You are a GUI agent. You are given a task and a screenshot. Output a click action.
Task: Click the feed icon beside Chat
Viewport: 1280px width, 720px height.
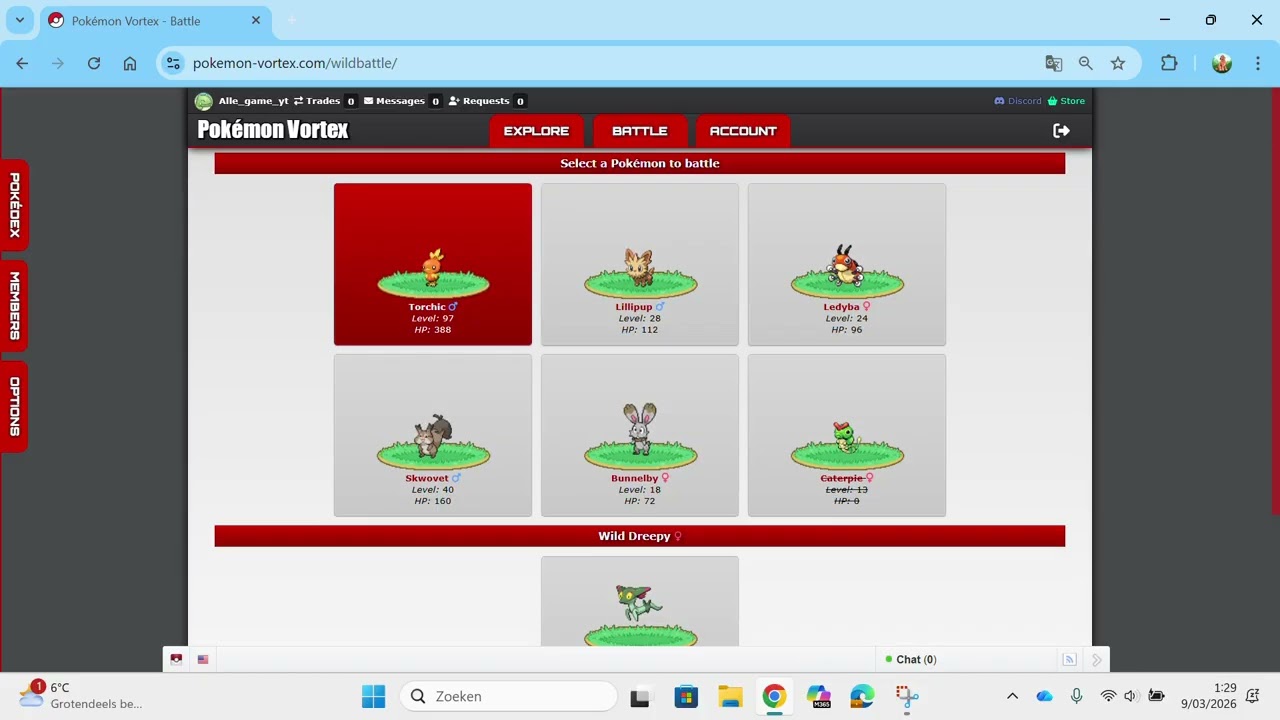1069,659
